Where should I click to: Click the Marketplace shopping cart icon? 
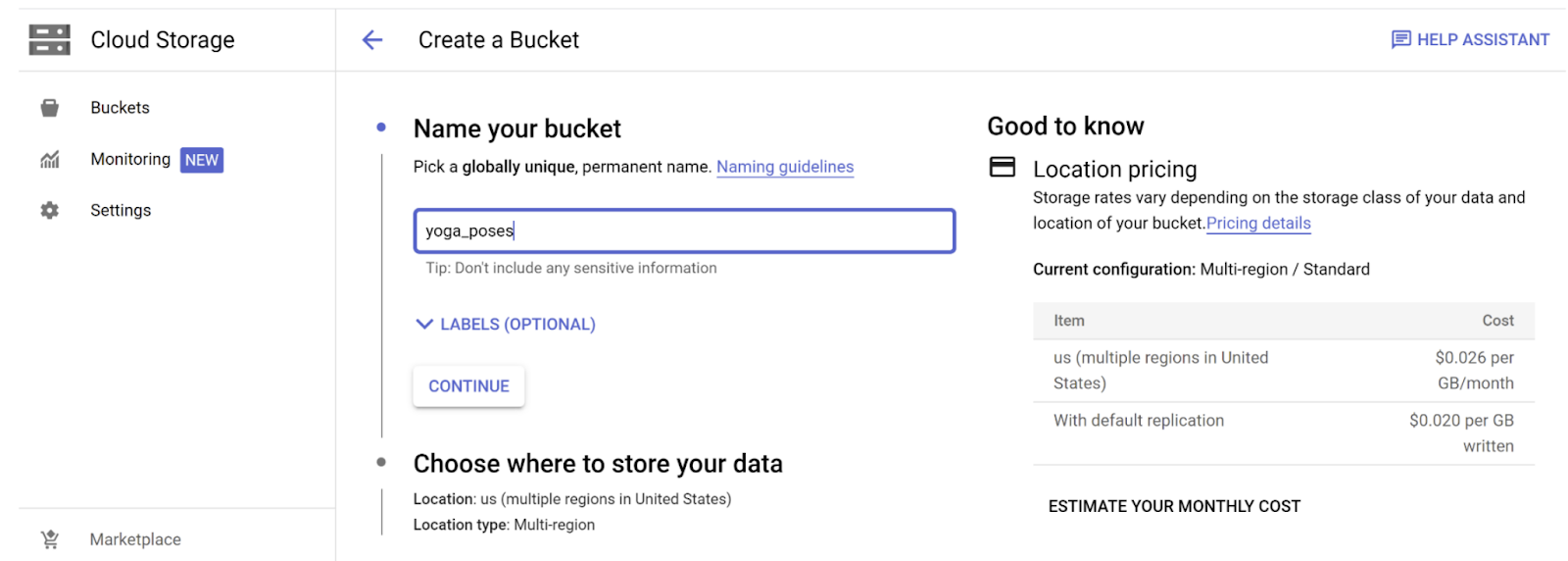click(x=49, y=539)
